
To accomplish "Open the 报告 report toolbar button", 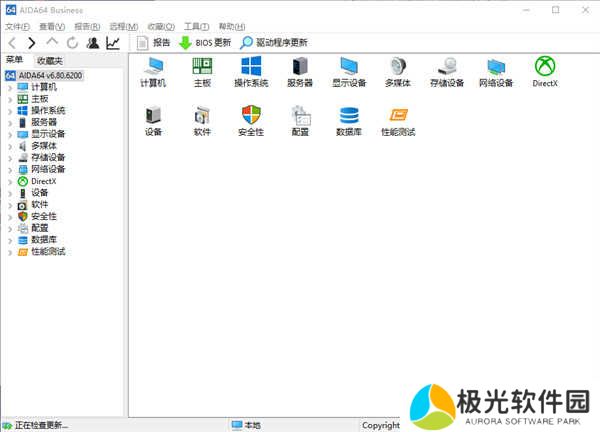I will 153,43.
